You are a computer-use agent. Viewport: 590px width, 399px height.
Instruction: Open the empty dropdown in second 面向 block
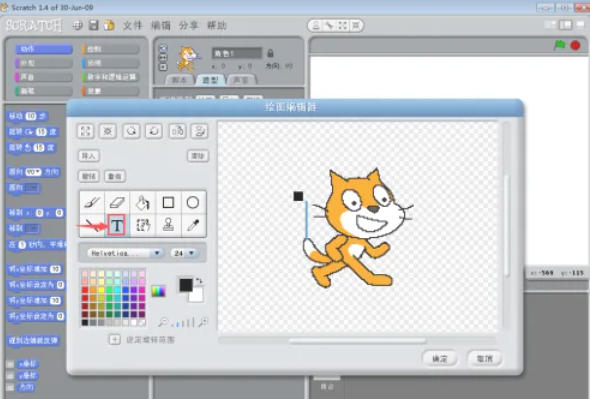pos(32,187)
